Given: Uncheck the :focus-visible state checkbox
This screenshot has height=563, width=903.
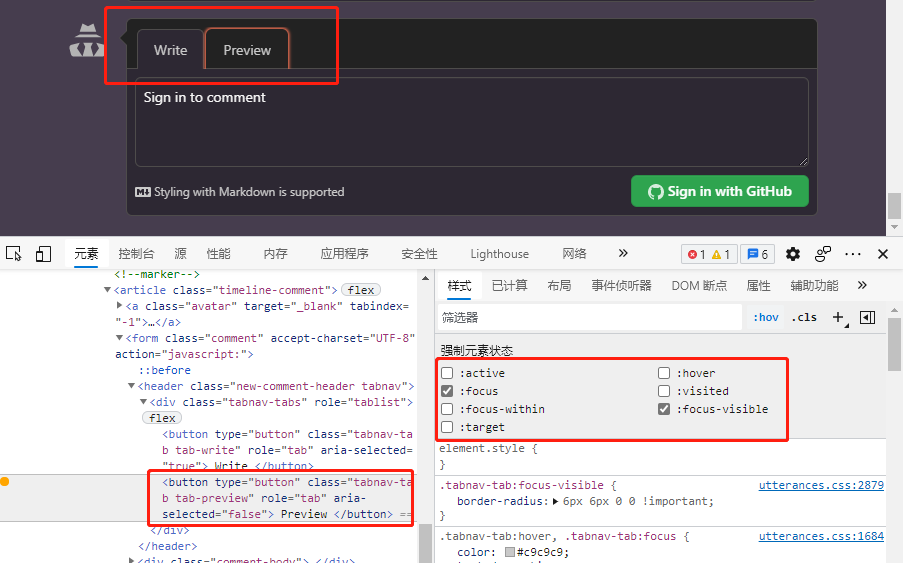Looking at the screenshot, I should 664,409.
